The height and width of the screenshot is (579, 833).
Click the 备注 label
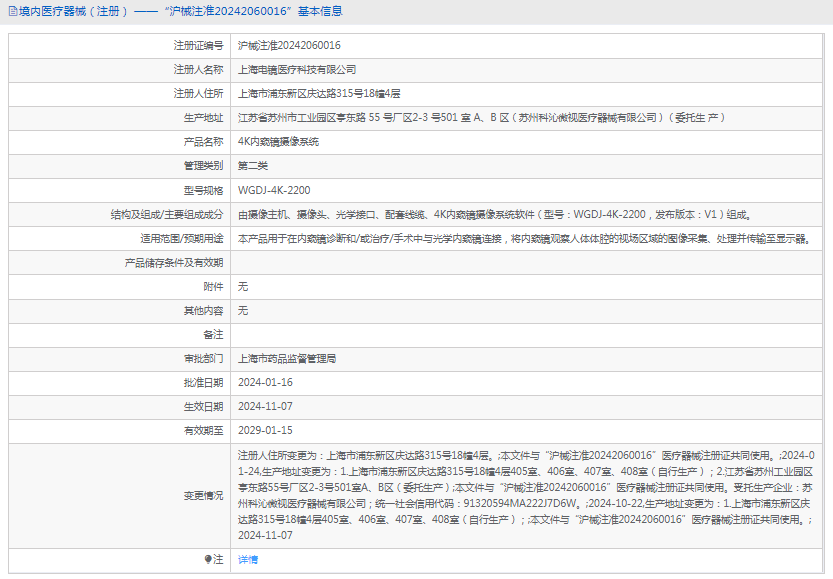click(x=213, y=335)
